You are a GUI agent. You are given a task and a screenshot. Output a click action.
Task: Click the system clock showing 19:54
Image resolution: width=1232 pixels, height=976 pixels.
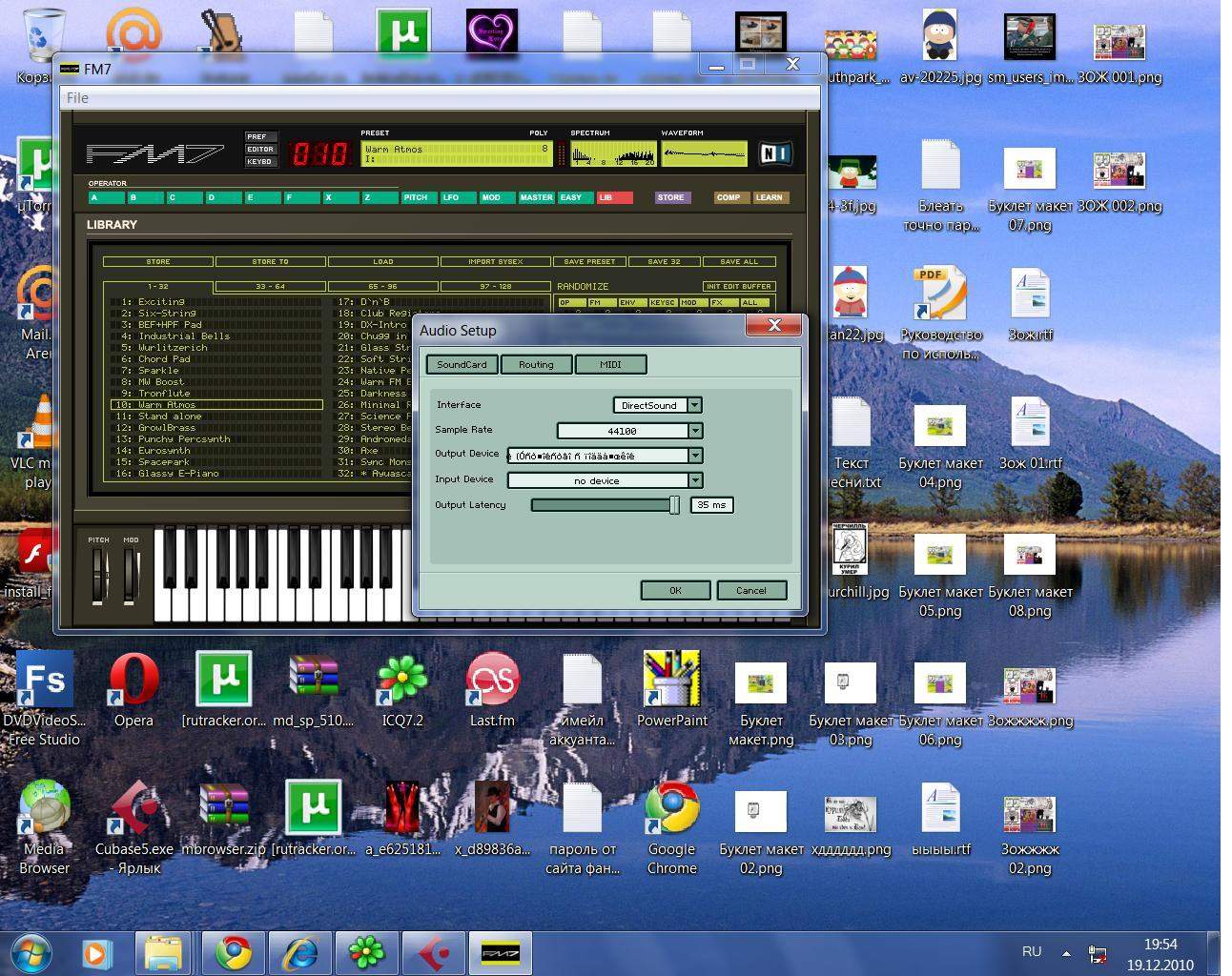point(1160,944)
